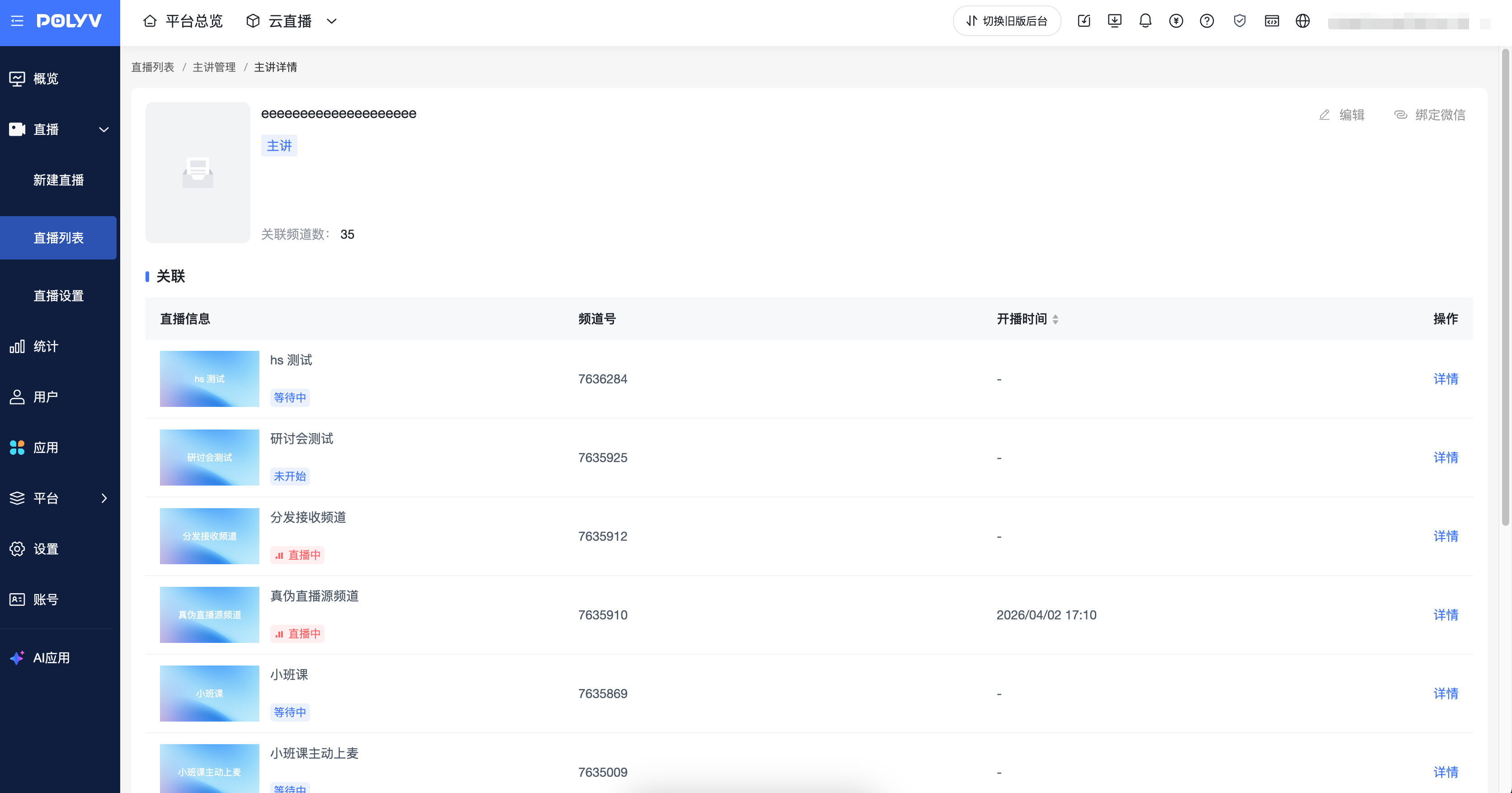This screenshot has height=793, width=1512.
Task: Open the 分发接收频道 thumbnail
Action: point(210,536)
